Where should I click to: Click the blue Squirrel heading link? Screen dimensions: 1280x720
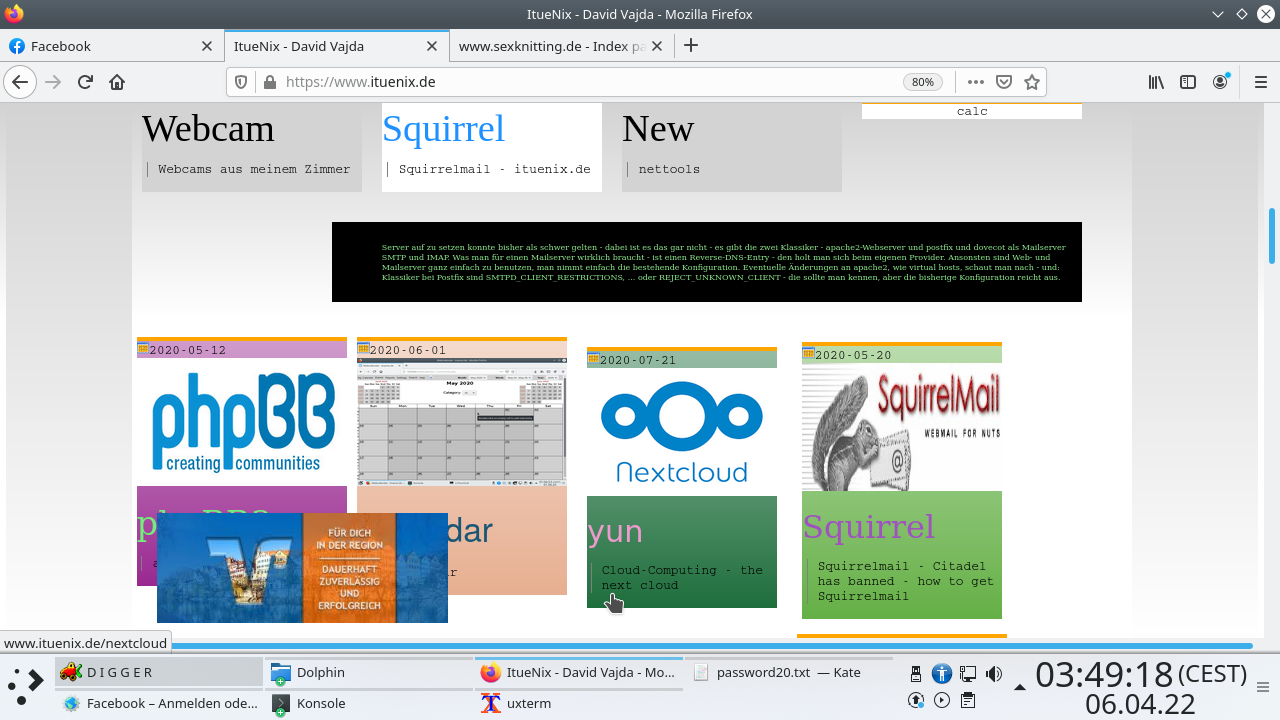coord(443,128)
